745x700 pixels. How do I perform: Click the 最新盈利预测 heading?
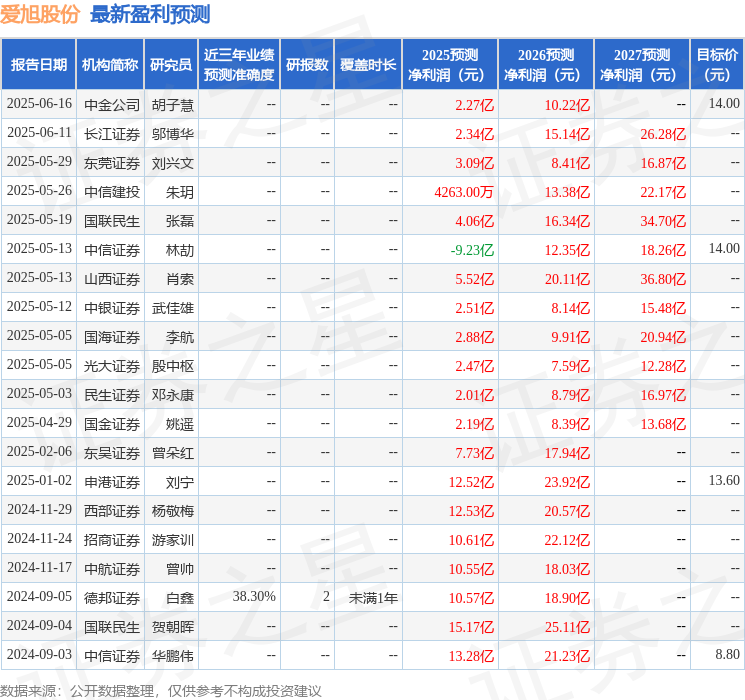click(x=150, y=14)
